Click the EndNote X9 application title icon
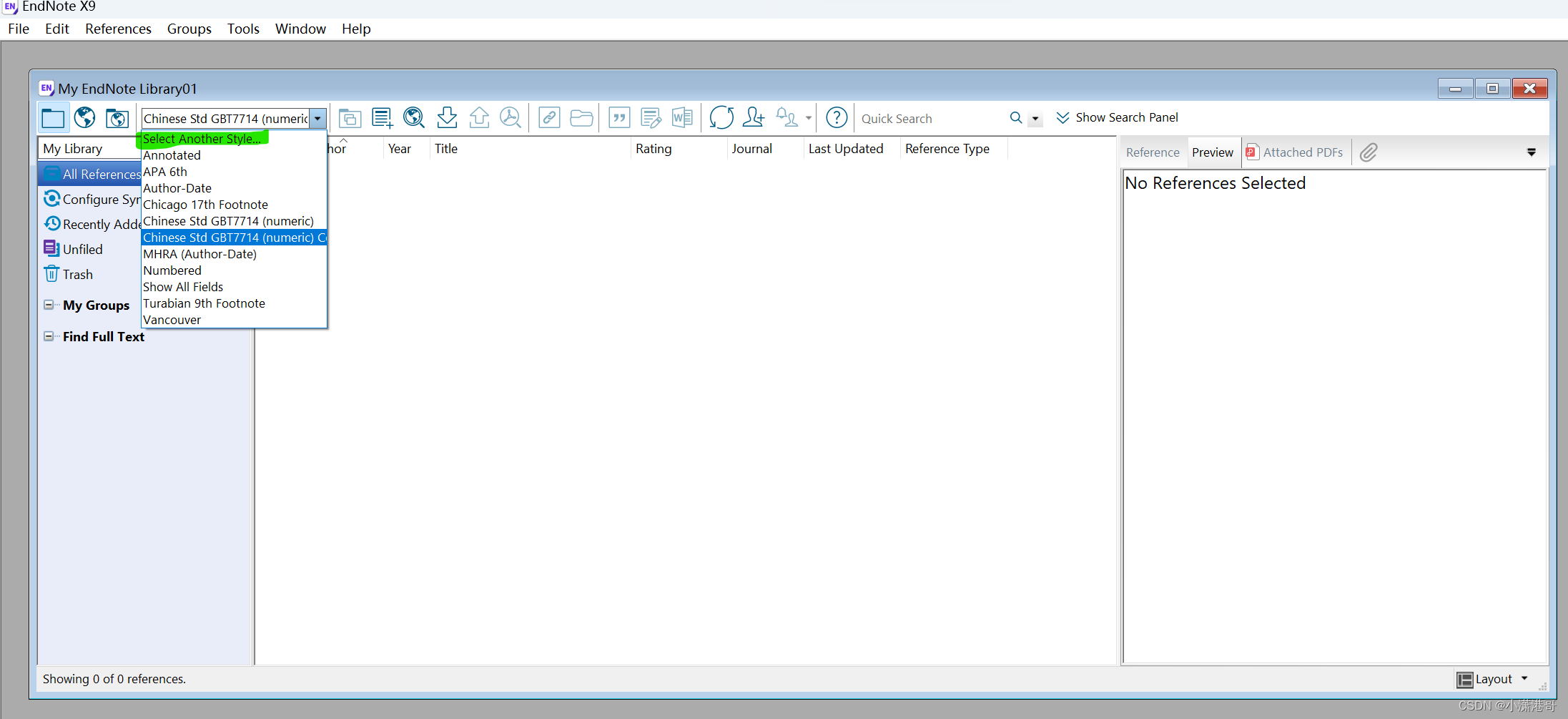This screenshot has height=719, width=1568. click(x=10, y=7)
